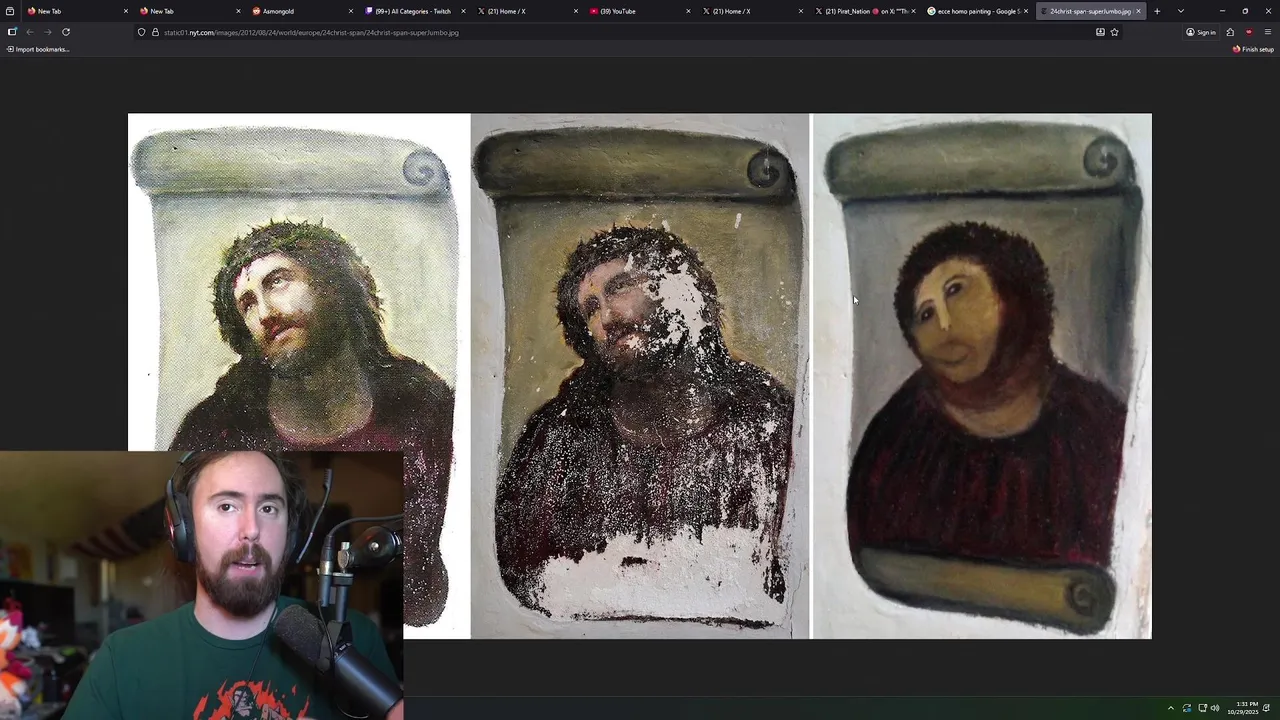The width and height of the screenshot is (1280, 720).
Task: Open the Firefox View icon
Action: coord(10,11)
